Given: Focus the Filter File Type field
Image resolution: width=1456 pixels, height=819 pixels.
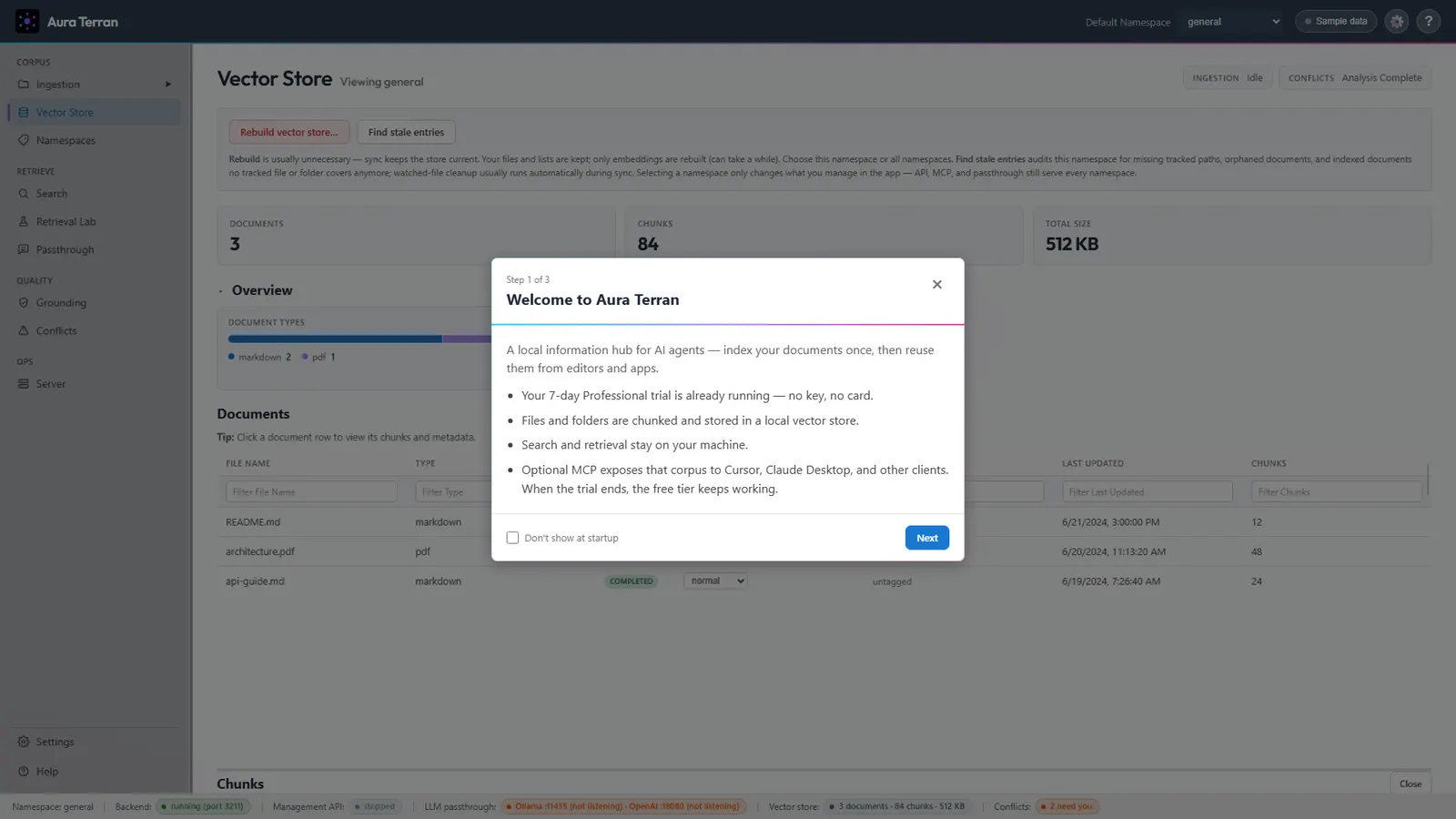Looking at the screenshot, I should tap(453, 491).
